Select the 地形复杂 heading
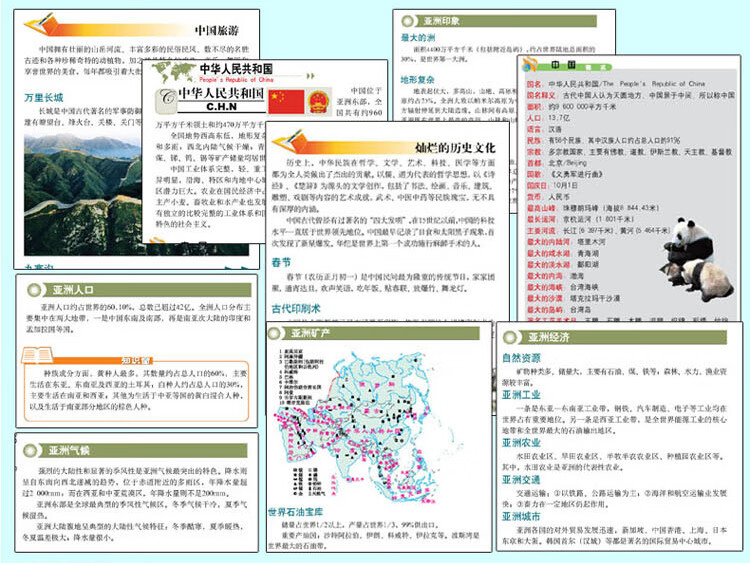 tap(418, 80)
